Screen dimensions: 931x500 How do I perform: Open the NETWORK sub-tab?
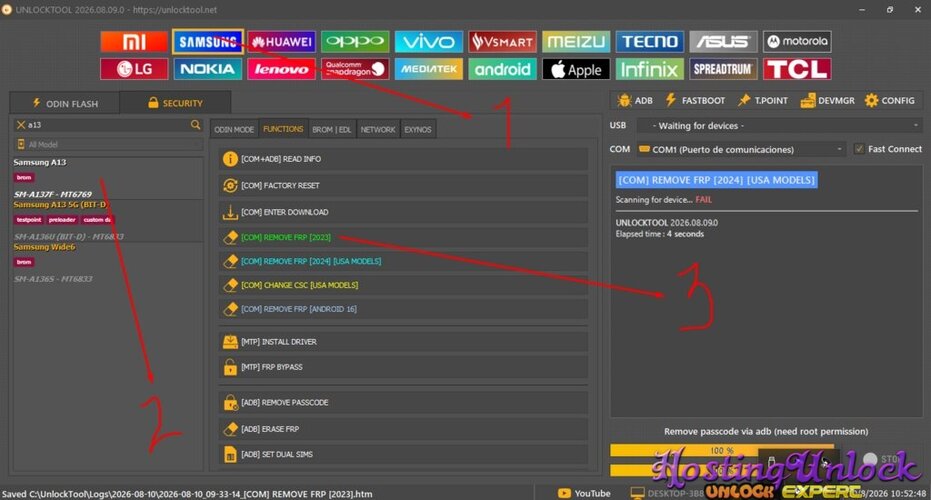click(x=378, y=129)
